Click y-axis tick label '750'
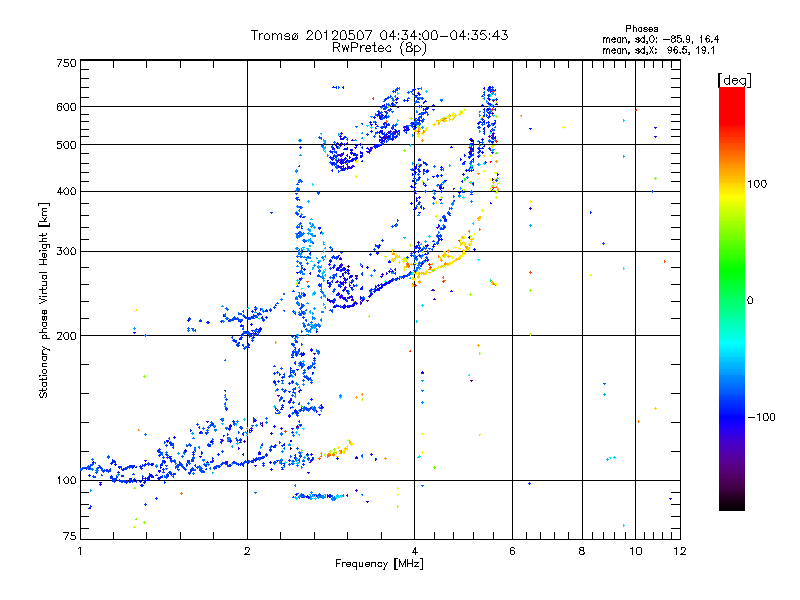 pos(67,63)
